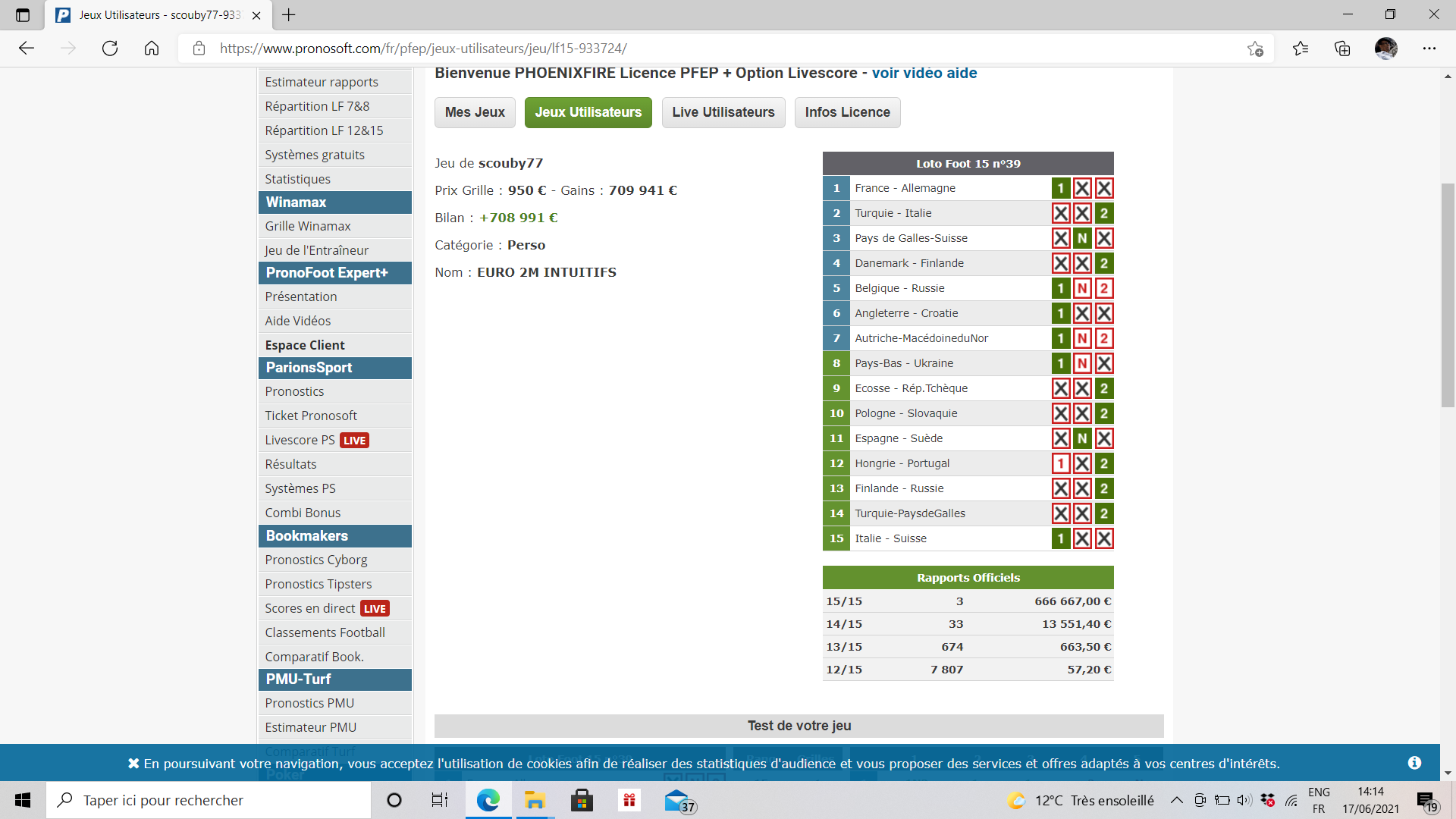Dismiss cookie banner with X icon

tap(133, 764)
